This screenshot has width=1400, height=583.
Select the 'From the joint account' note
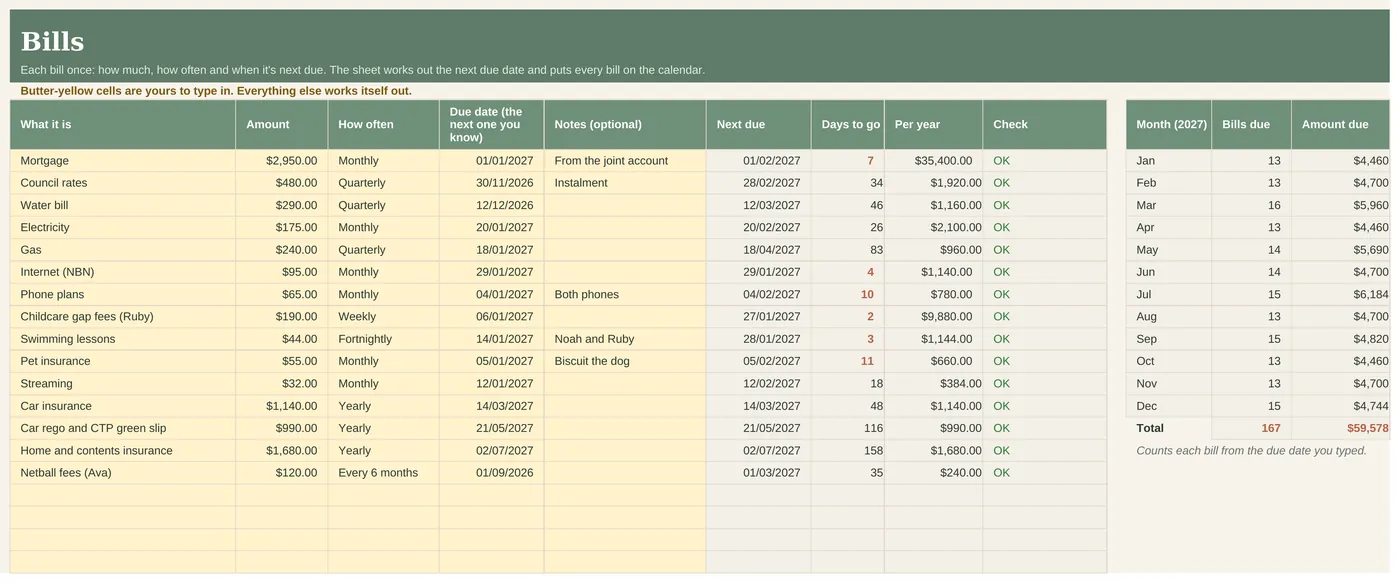coord(625,160)
